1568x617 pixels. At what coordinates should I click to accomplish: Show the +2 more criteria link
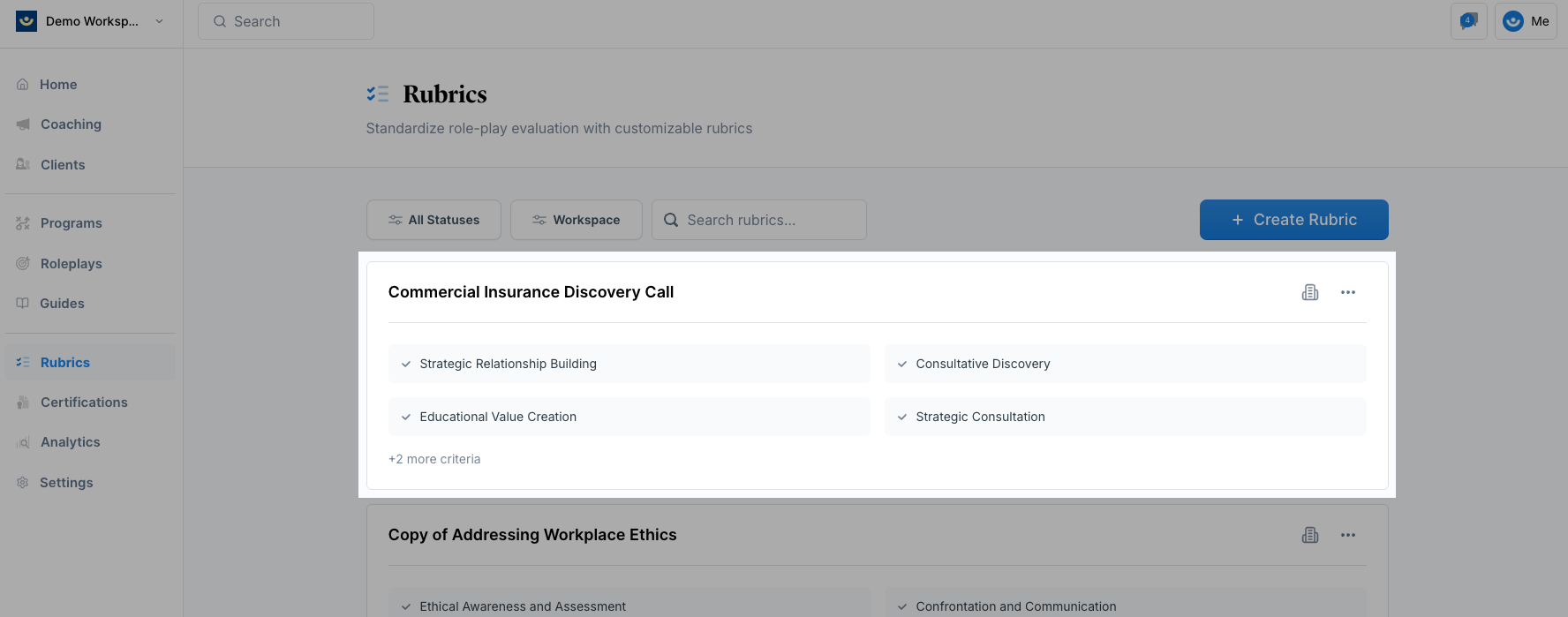coord(434,459)
